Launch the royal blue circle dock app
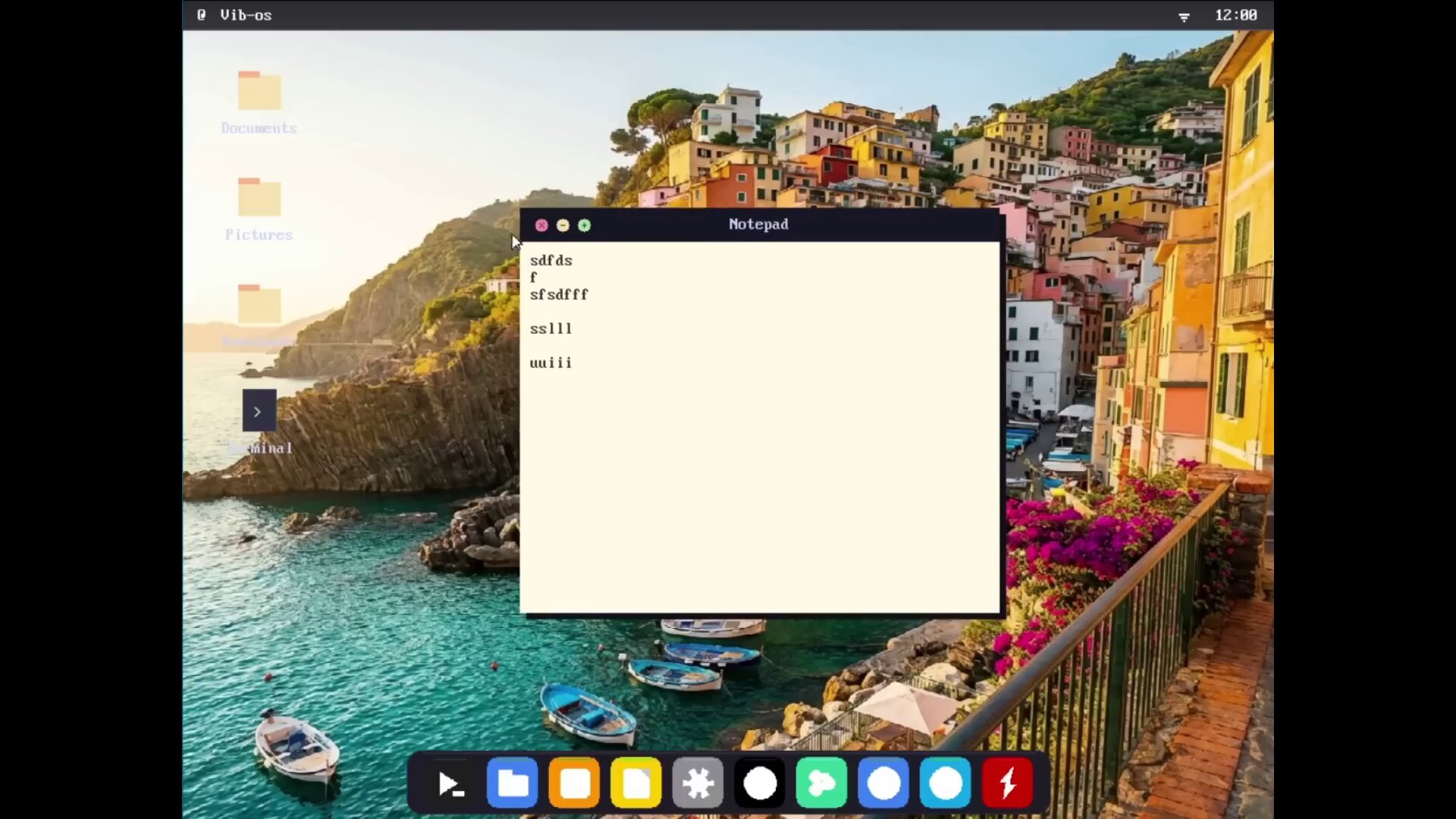 click(883, 783)
